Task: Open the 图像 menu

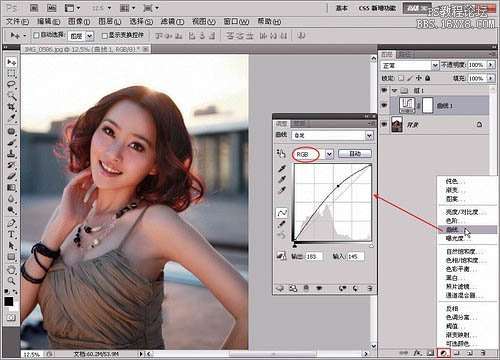Action: 79,22
